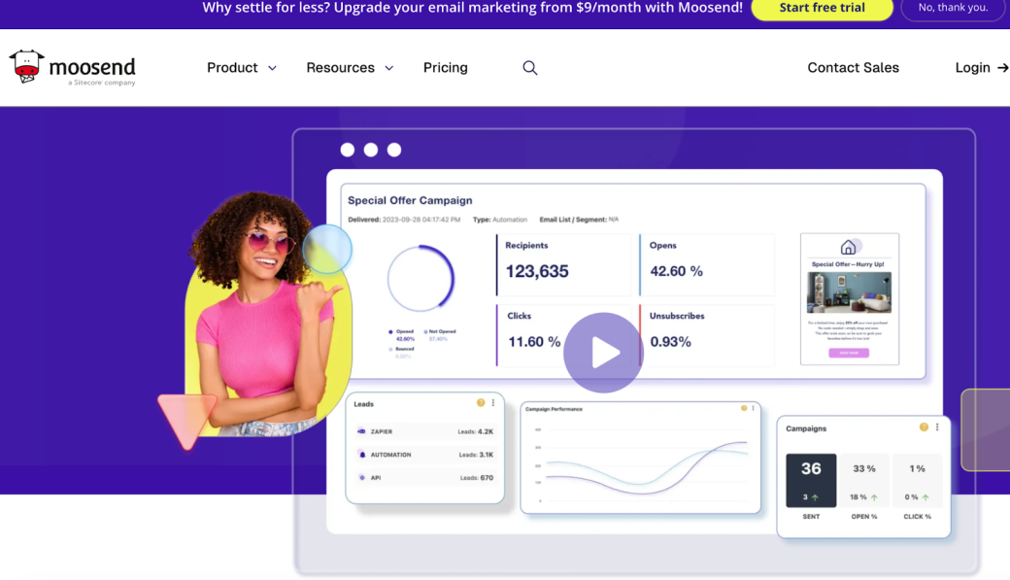Click the Special Offer email preview thumbnail
Viewport: 1010px width, 580px height.
849,299
